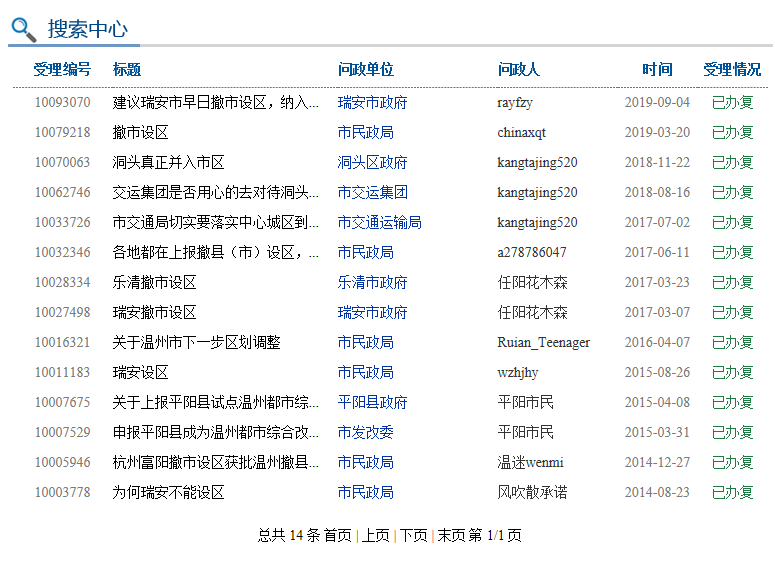Screen dimensions: 775x571
Task: Open the title 瑞安设区
Action: tap(140, 372)
